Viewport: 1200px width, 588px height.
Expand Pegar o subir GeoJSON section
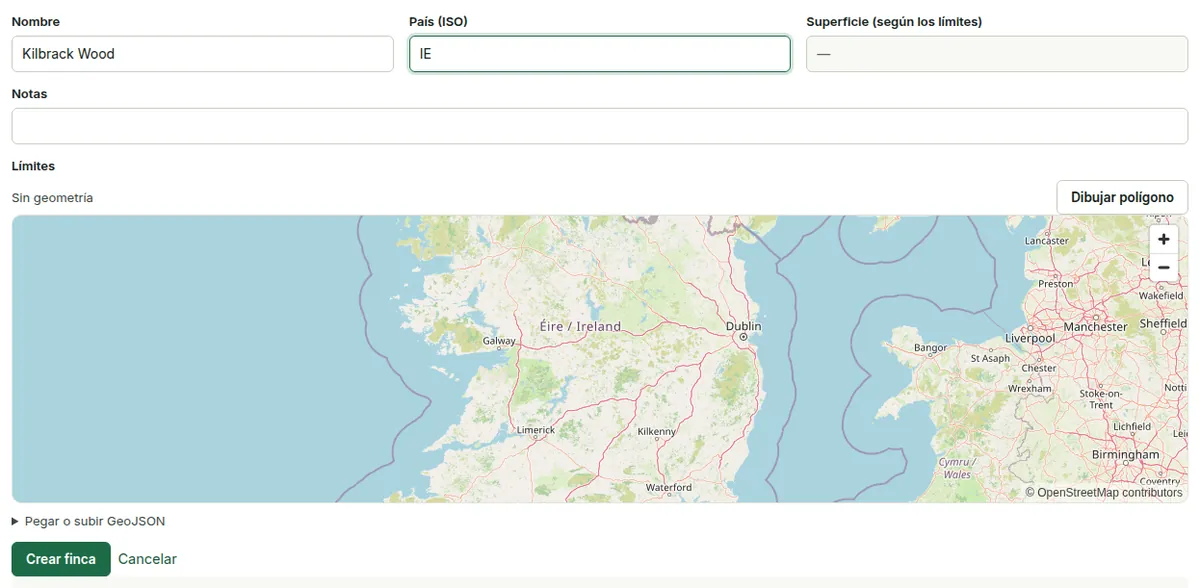coord(88,521)
